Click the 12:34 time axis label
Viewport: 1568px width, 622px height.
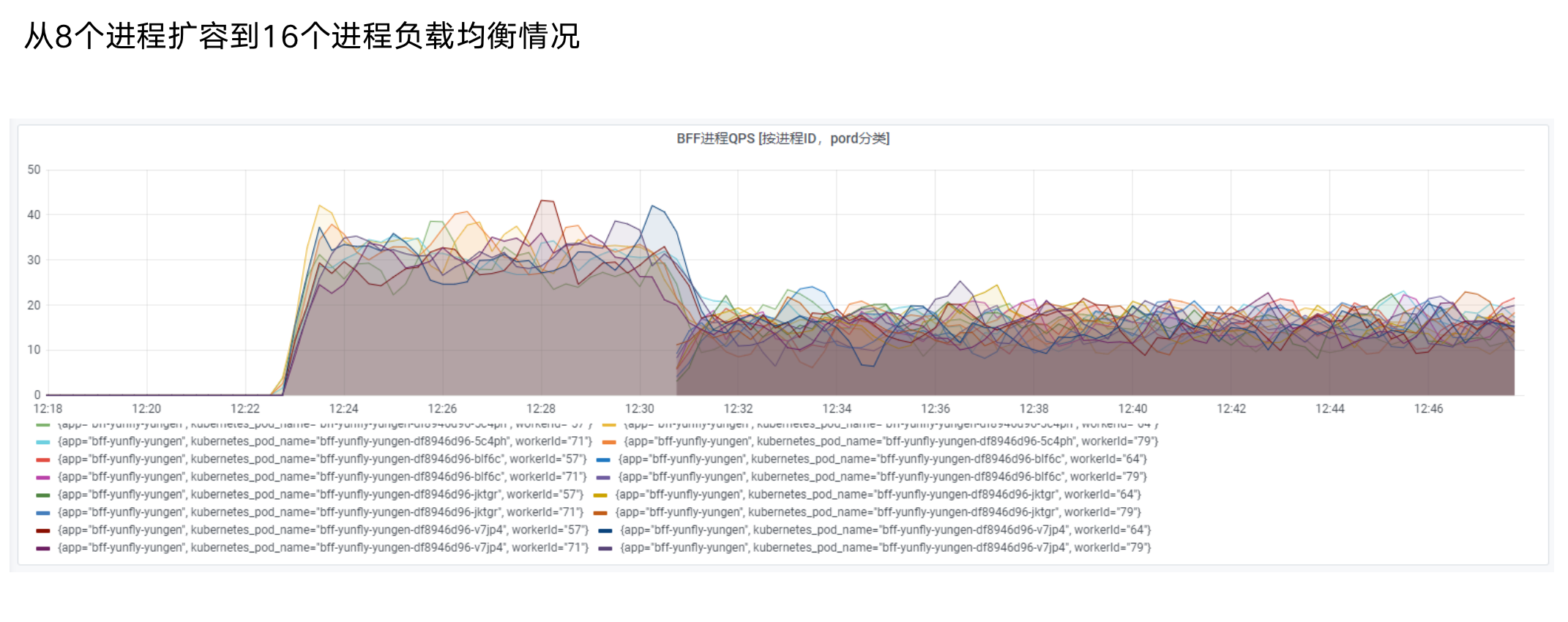pos(837,408)
